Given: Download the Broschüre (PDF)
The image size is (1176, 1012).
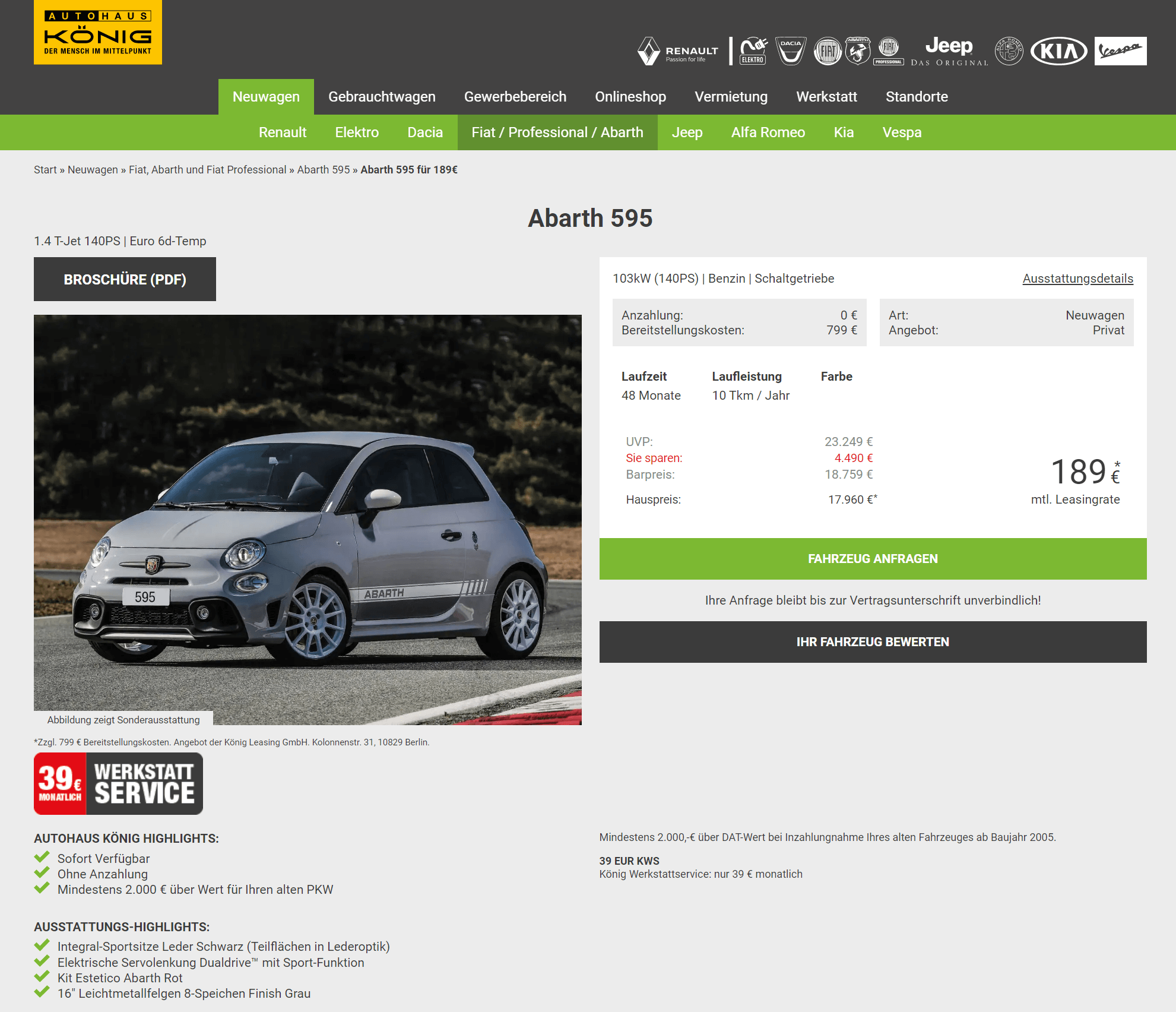Looking at the screenshot, I should point(125,279).
